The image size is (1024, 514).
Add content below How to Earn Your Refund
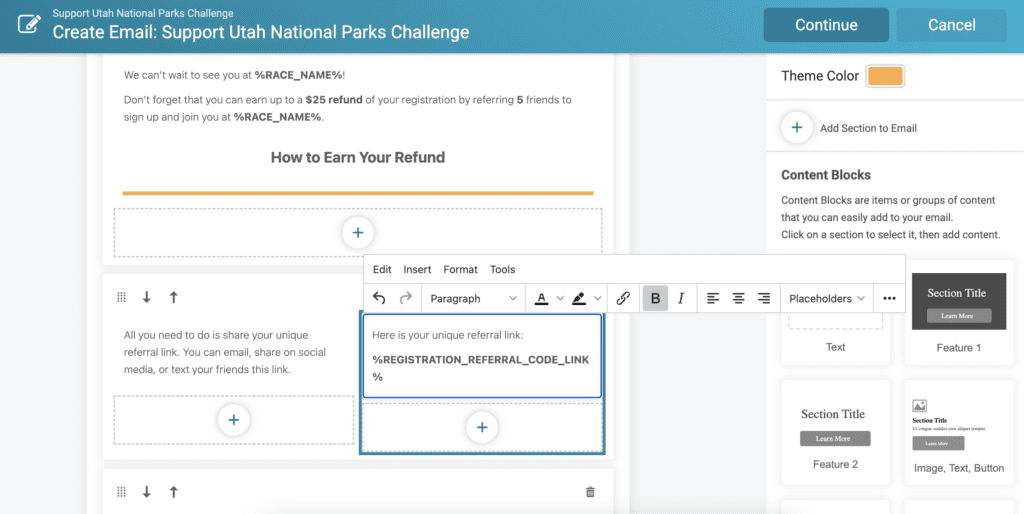[358, 233]
